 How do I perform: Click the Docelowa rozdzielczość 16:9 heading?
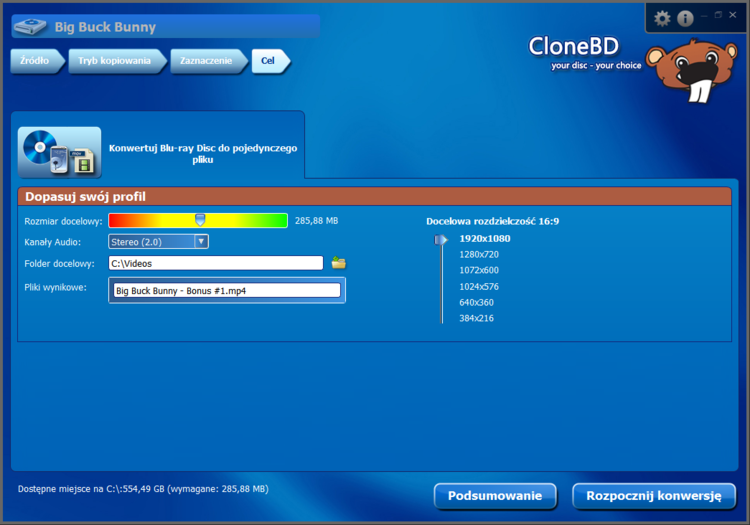click(x=493, y=221)
